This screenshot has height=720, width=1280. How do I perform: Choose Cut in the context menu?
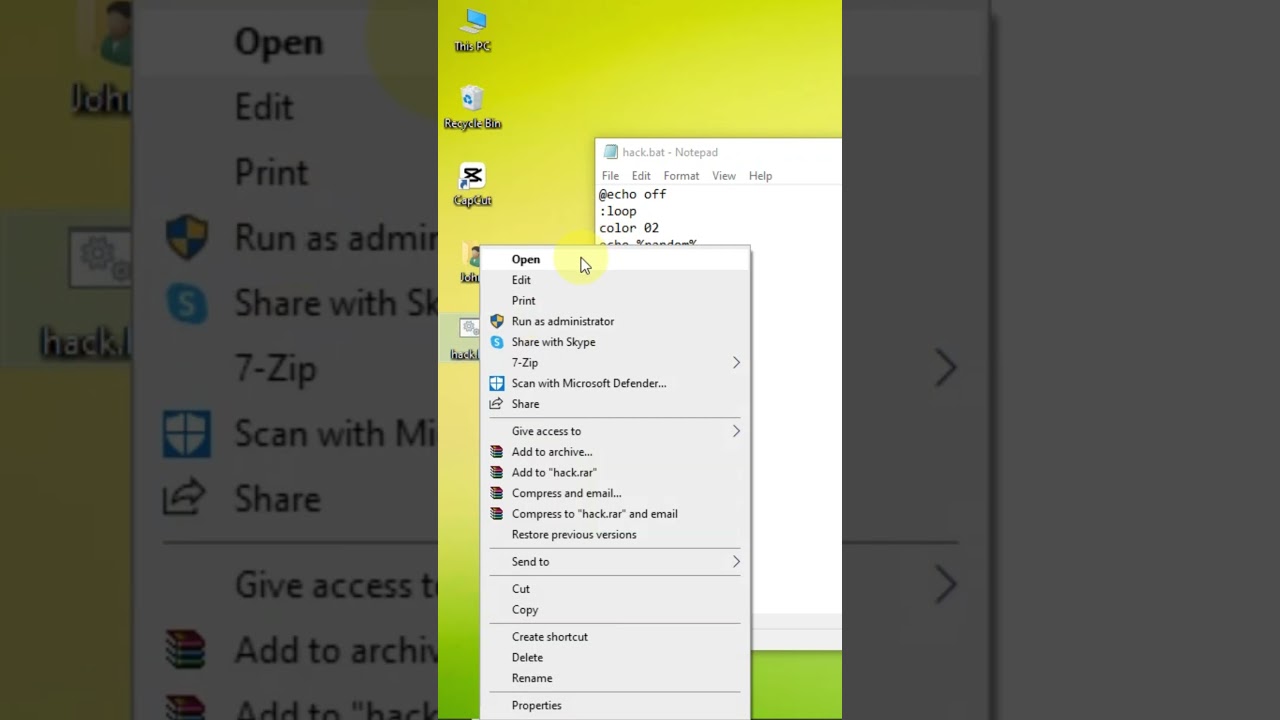[615, 589]
